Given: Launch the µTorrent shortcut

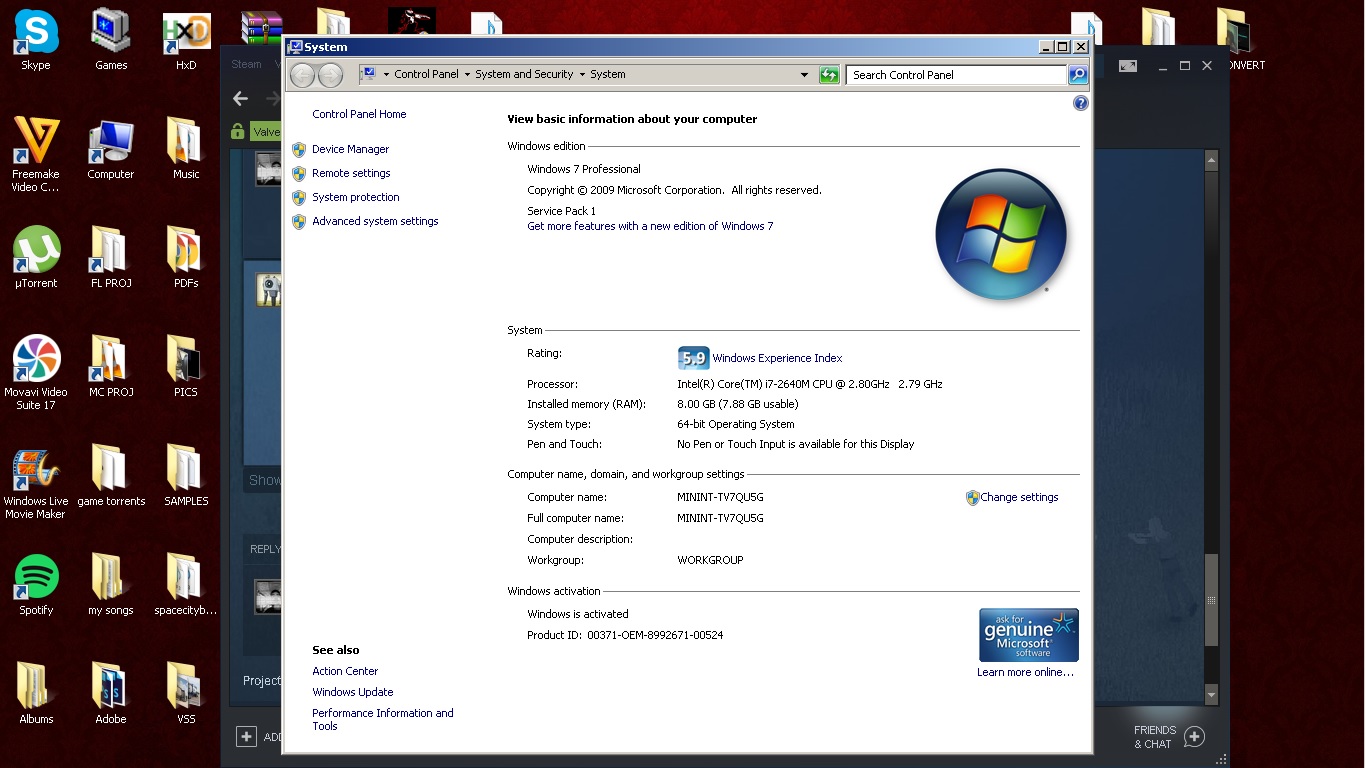Looking at the screenshot, I should (36, 258).
